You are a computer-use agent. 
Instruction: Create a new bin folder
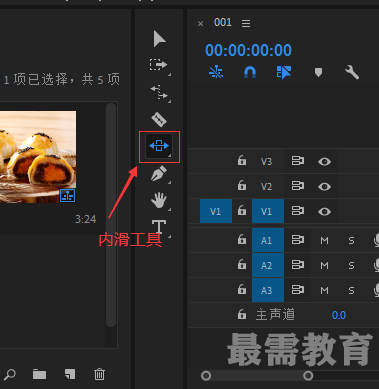39,374
